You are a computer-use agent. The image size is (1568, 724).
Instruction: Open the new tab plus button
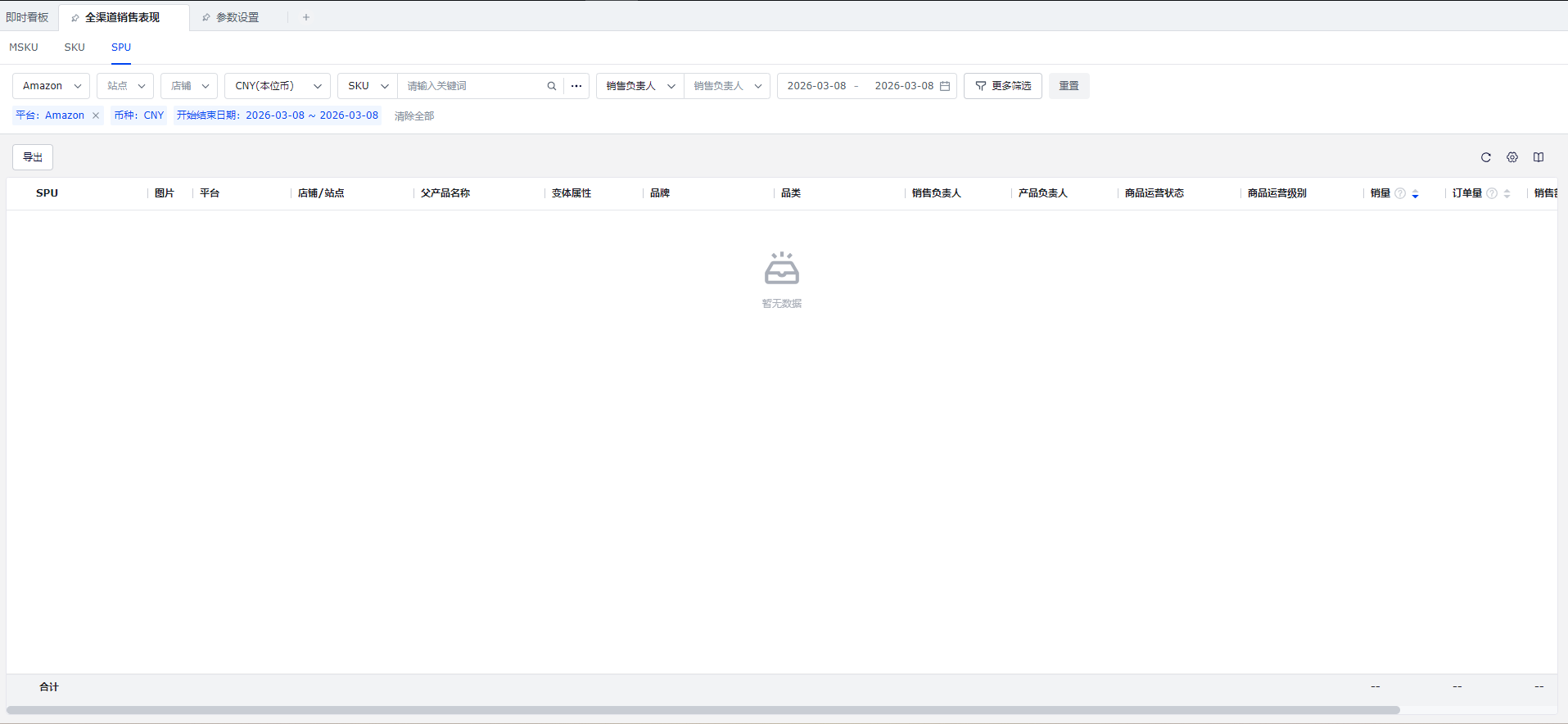[x=306, y=17]
